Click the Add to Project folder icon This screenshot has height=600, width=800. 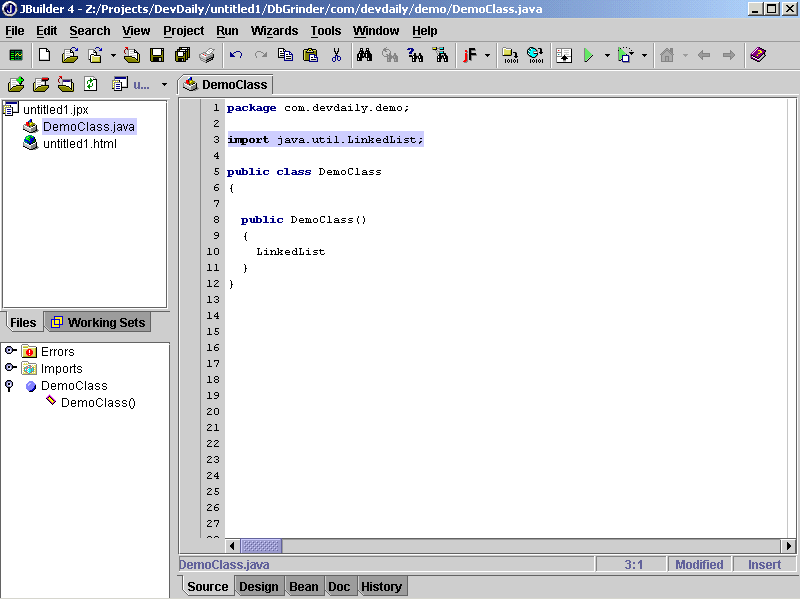16,84
